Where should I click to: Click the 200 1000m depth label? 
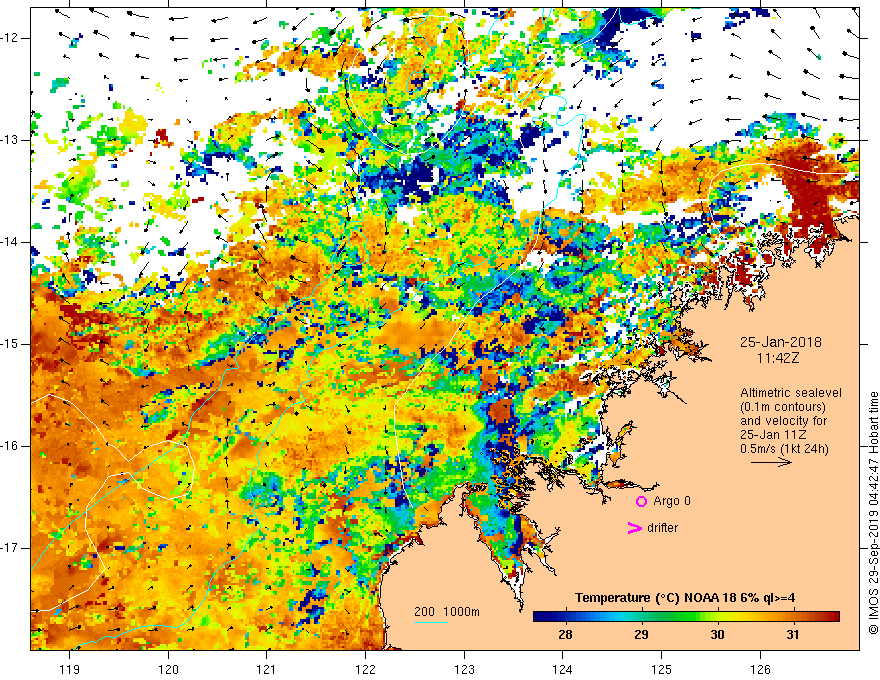[447, 612]
